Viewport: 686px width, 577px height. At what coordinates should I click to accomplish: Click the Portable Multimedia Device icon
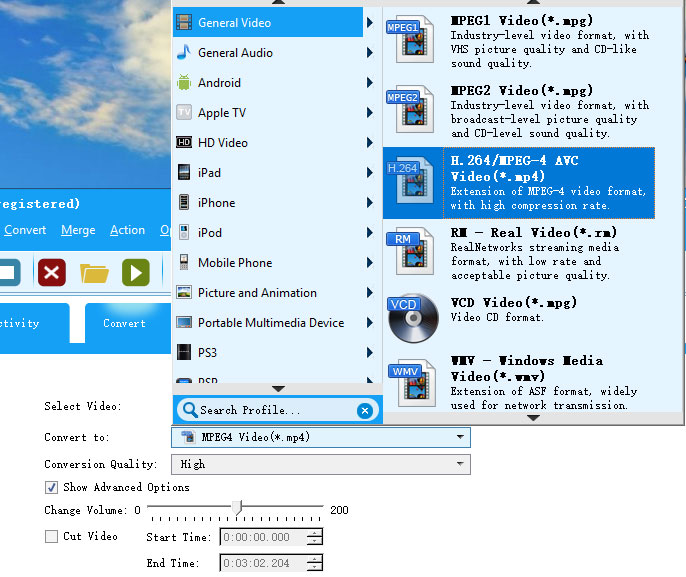(x=184, y=322)
